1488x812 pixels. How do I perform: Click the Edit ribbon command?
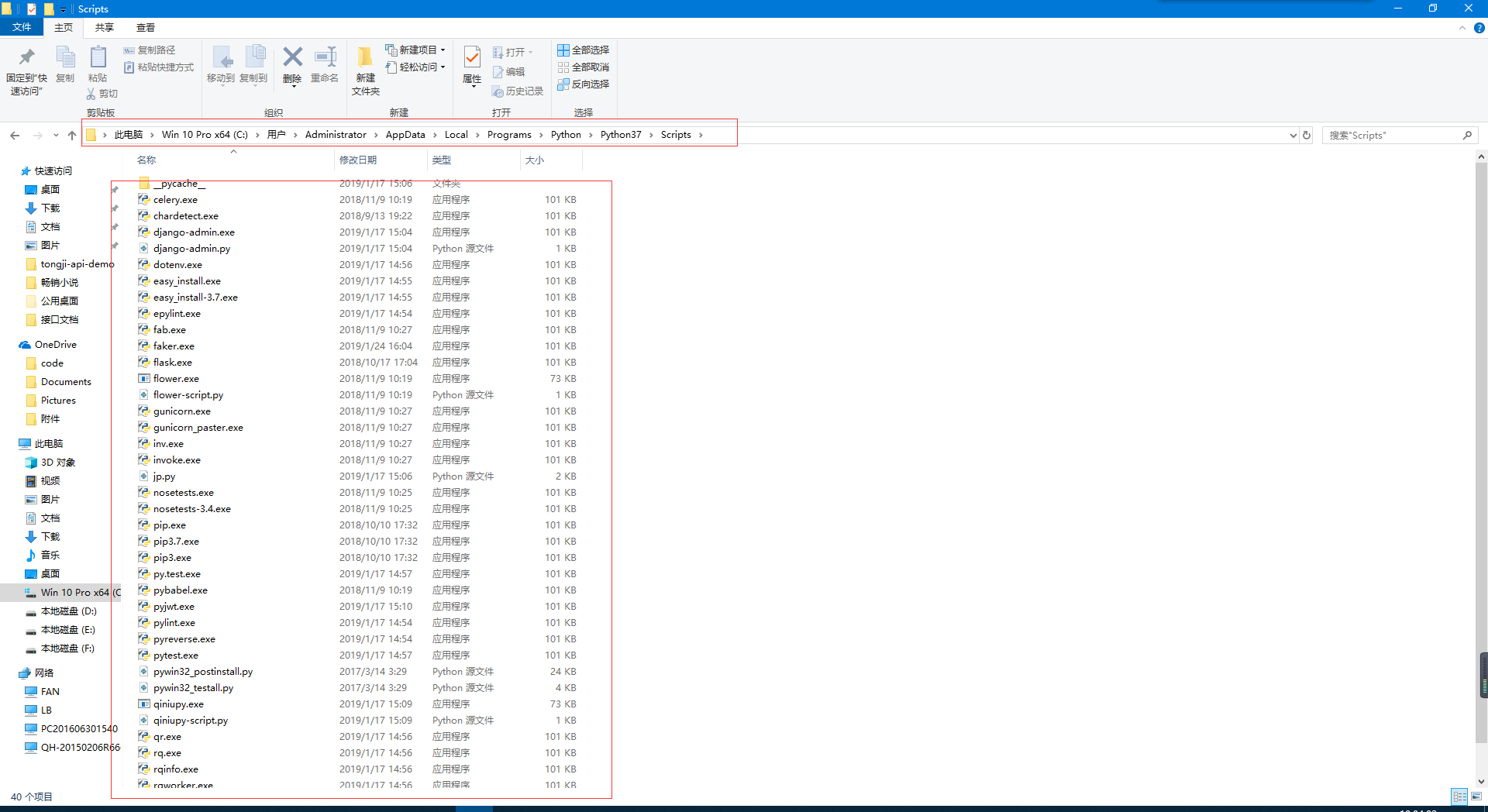pyautogui.click(x=508, y=72)
